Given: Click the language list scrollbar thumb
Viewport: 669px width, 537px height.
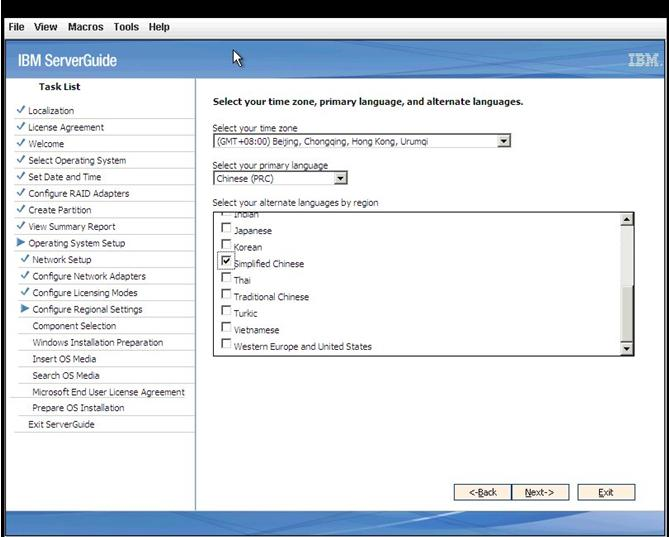Looking at the screenshot, I should [627, 313].
